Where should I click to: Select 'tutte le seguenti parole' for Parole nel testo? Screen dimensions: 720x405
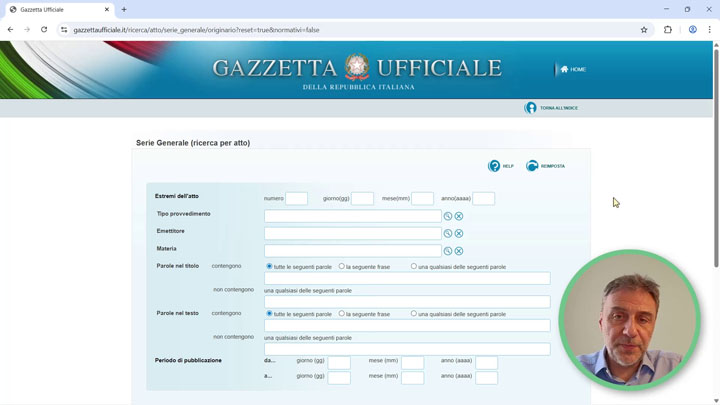click(x=270, y=313)
